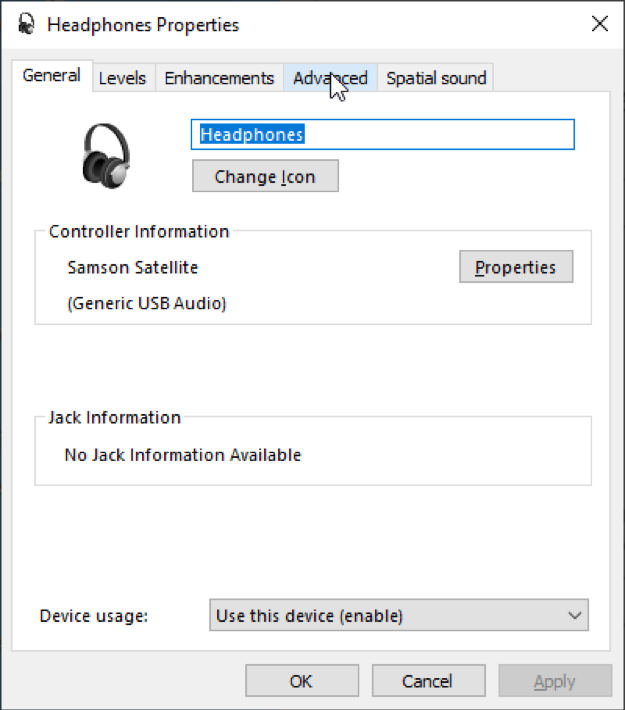Go to the Advanced tab

pyautogui.click(x=330, y=78)
